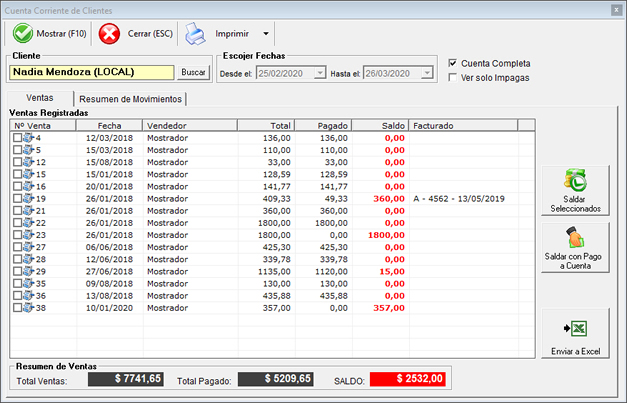The height and width of the screenshot is (403, 627).
Task: Click the sale icon in row 15
Action: (28, 174)
